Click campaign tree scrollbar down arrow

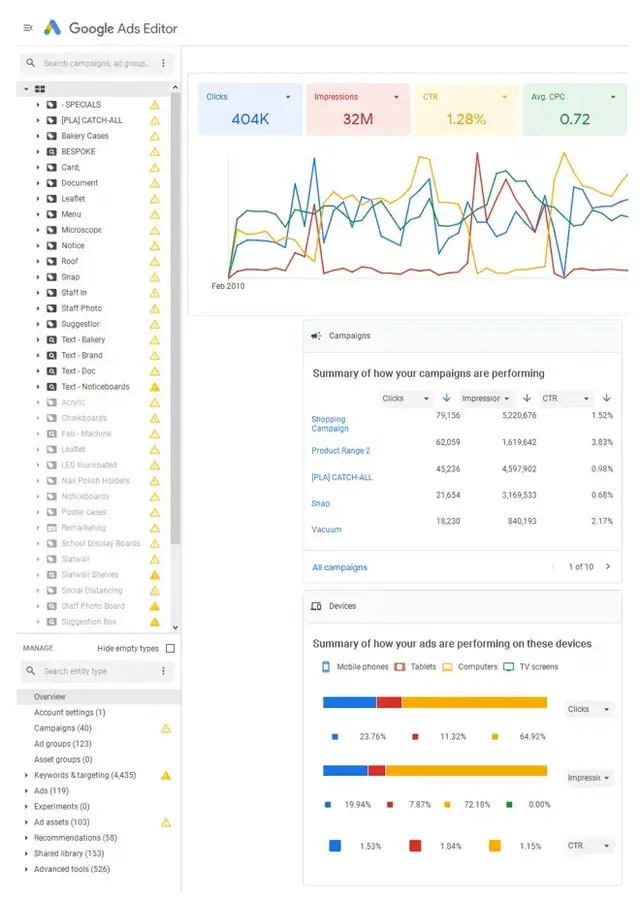(x=175, y=627)
